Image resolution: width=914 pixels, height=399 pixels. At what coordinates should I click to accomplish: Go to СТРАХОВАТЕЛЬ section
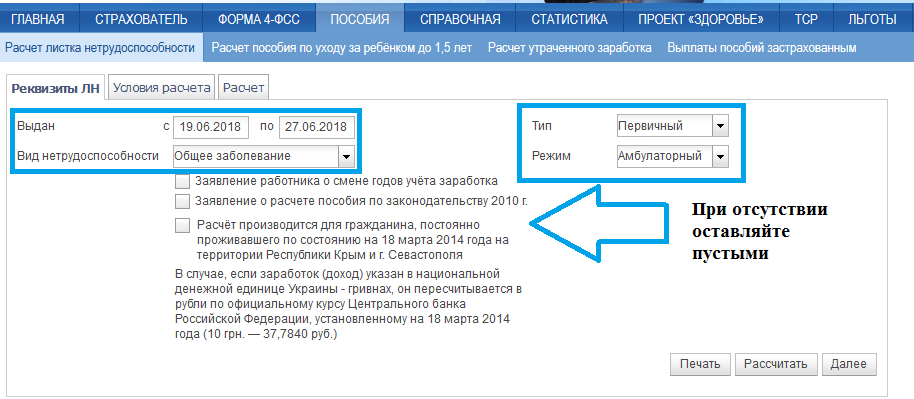pos(142,19)
